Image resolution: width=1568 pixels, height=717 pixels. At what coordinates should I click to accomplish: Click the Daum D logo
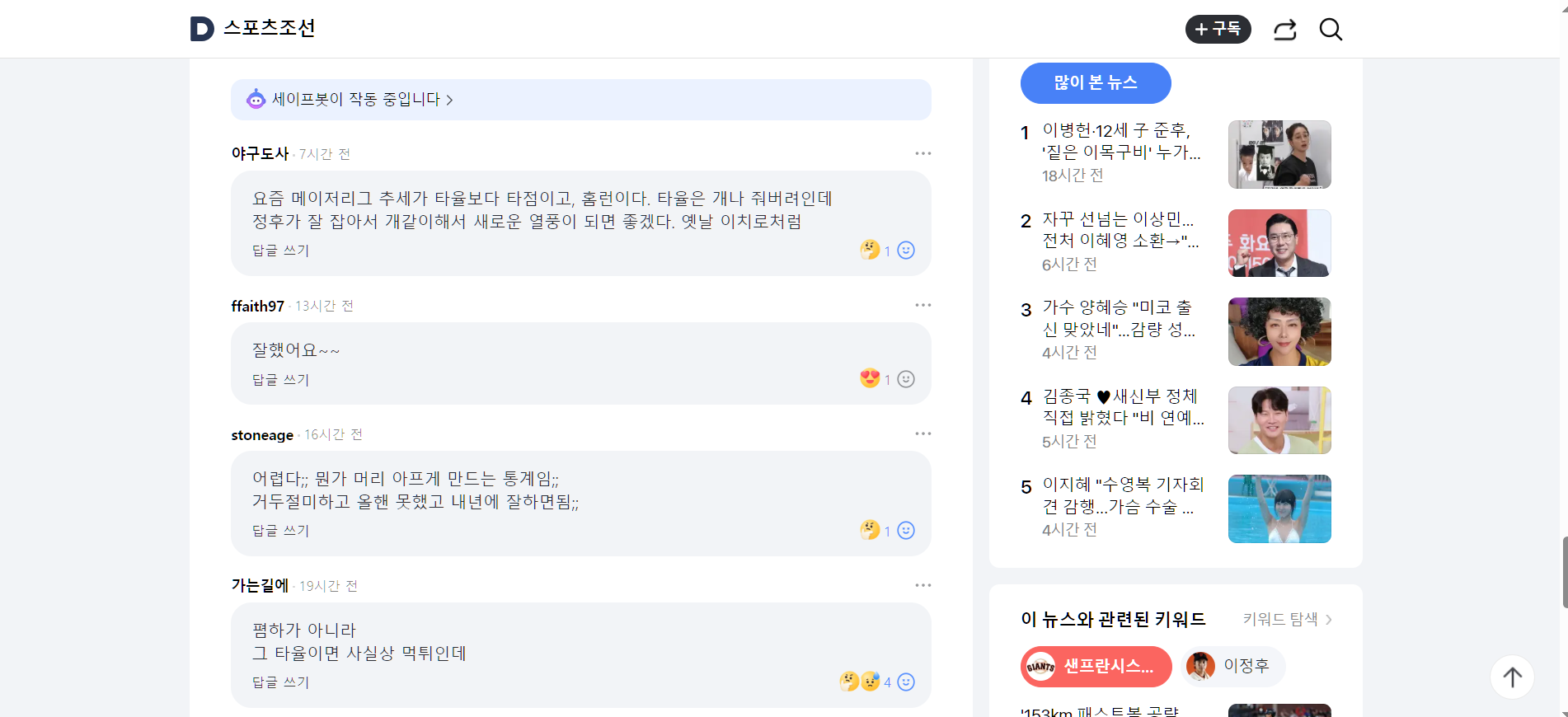(202, 29)
